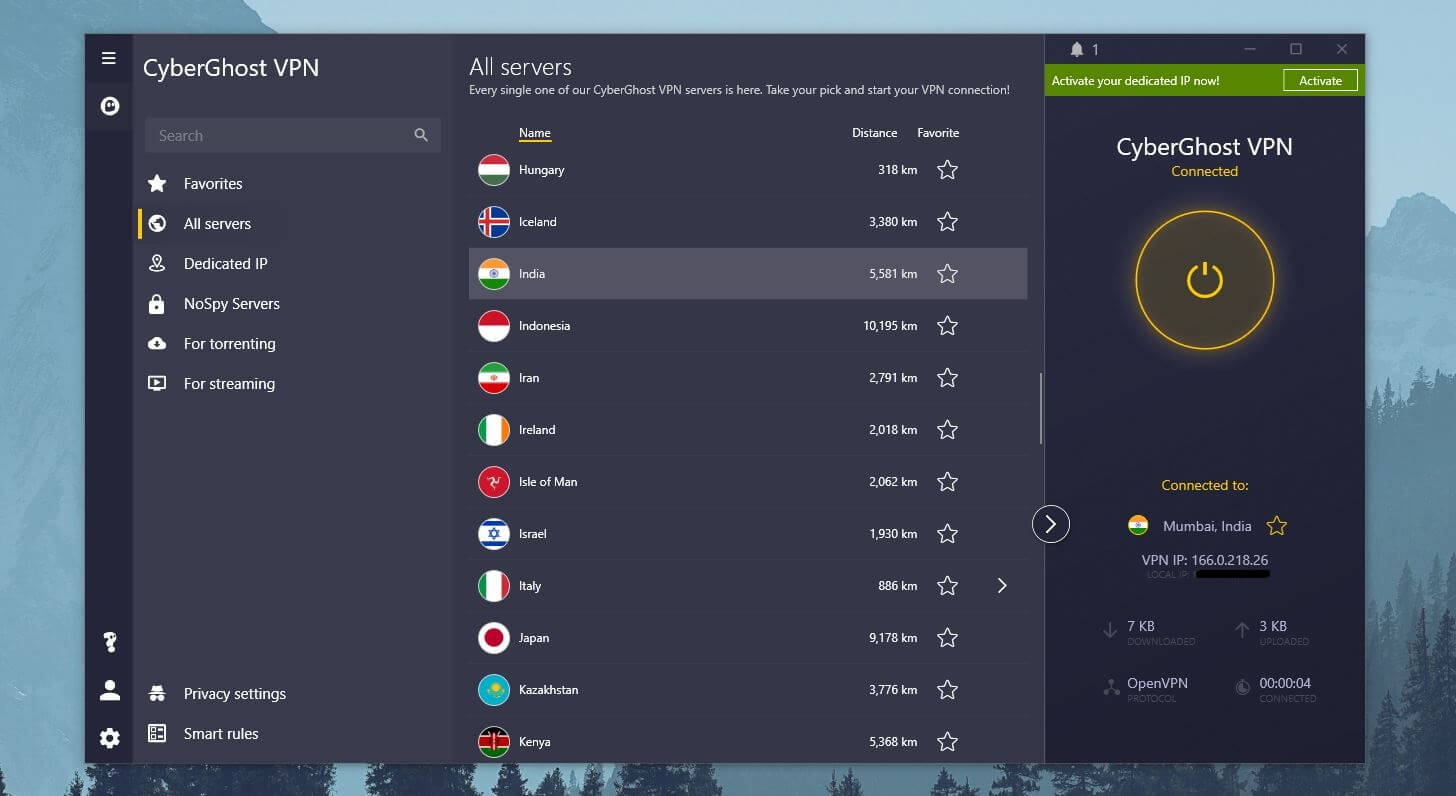Click into the Search field
This screenshot has width=1456, height=796.
tap(293, 135)
